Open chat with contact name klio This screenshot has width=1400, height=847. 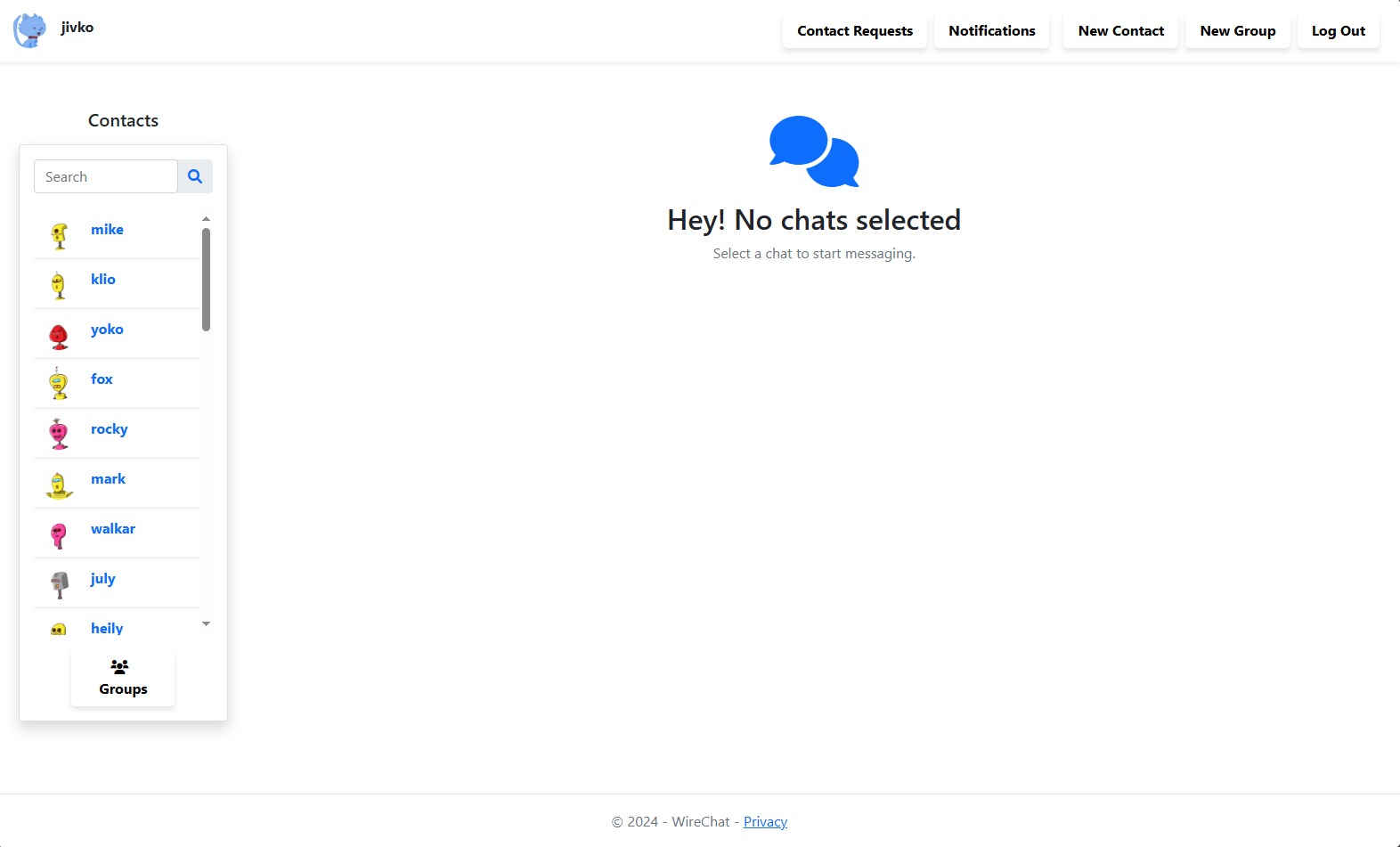point(103,280)
